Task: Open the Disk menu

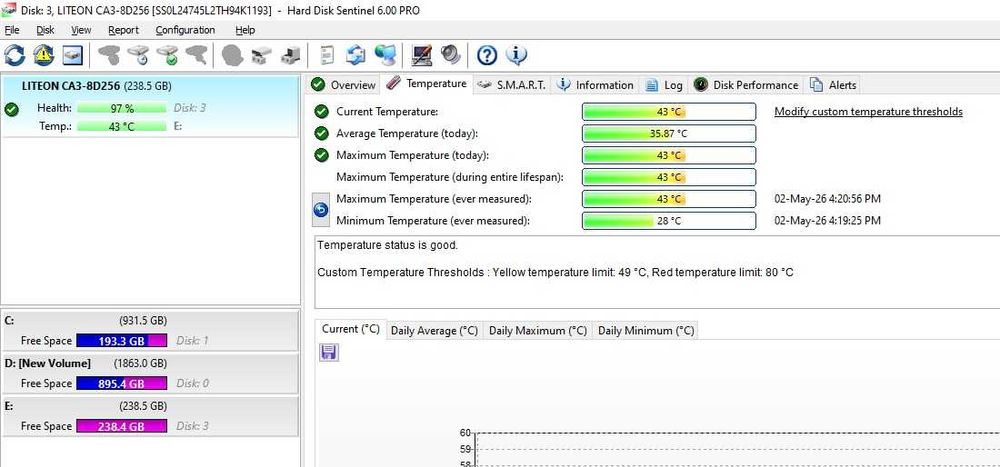Action: tap(45, 30)
